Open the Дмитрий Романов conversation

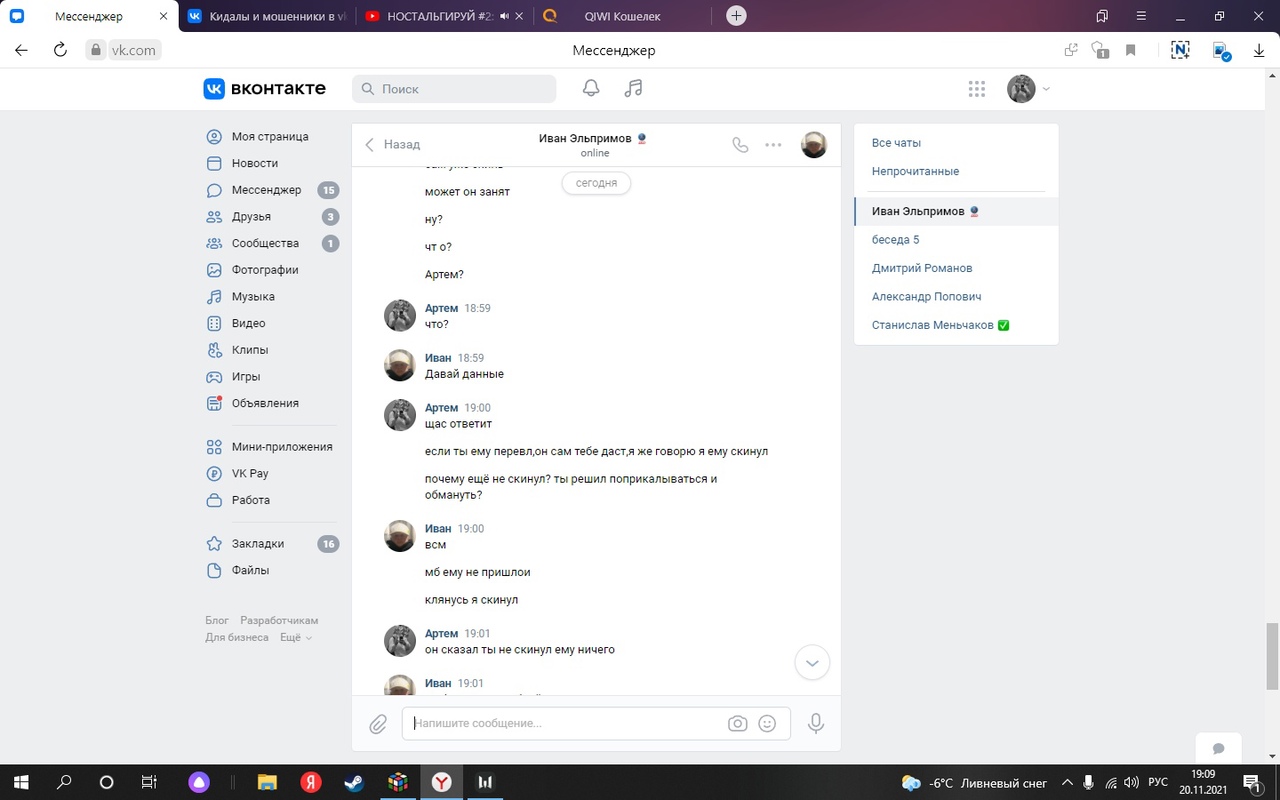(x=921, y=268)
